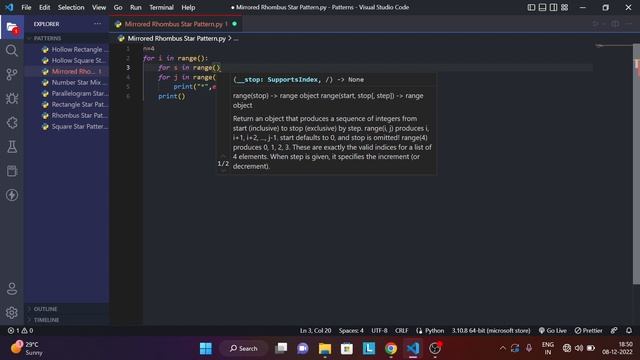The width and height of the screenshot is (640, 360).
Task: Select Python 3.10.8 64-bit interpreter
Action: pyautogui.click(x=491, y=331)
